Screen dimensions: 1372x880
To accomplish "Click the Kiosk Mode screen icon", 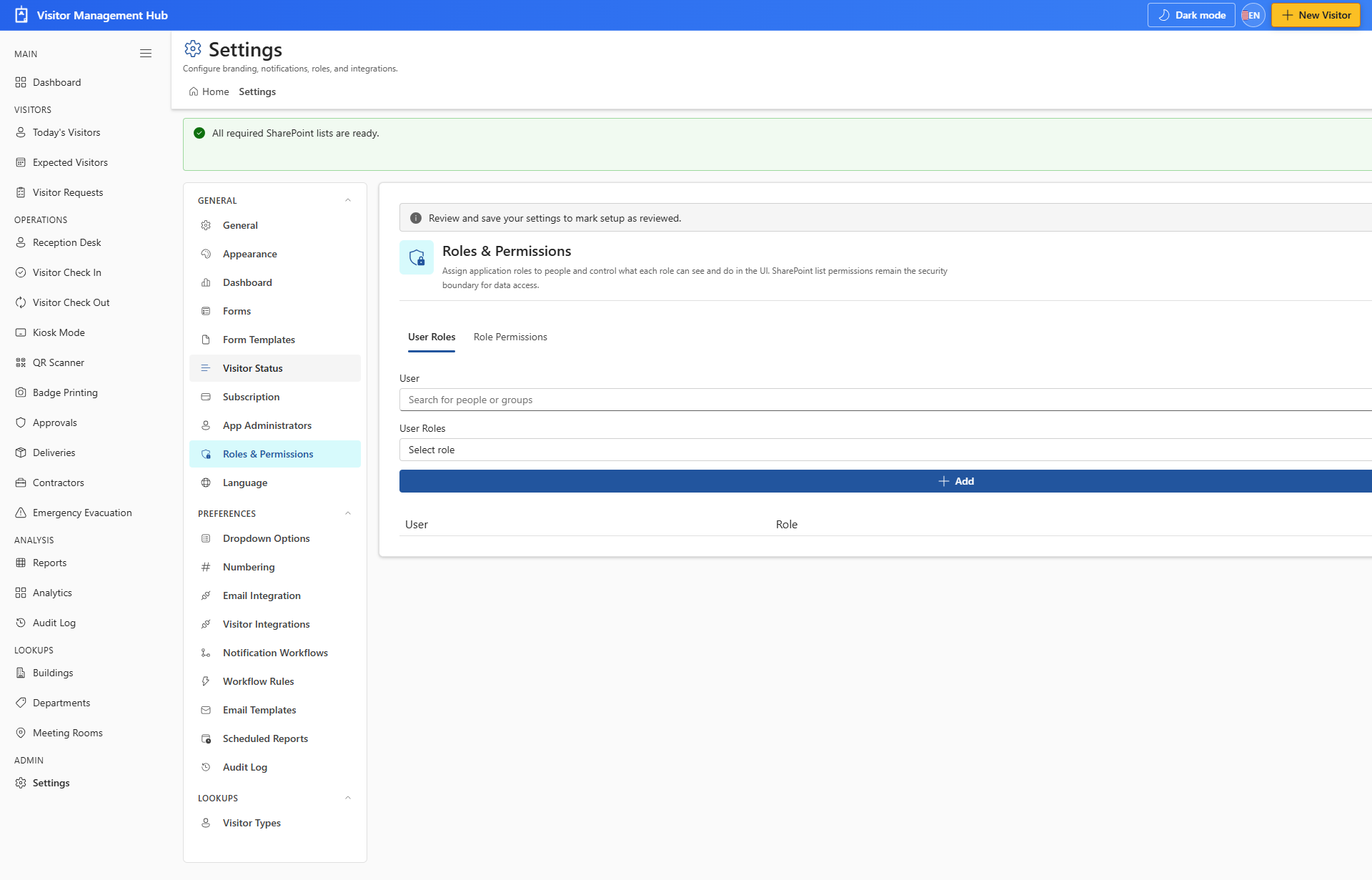I will click(x=21, y=332).
